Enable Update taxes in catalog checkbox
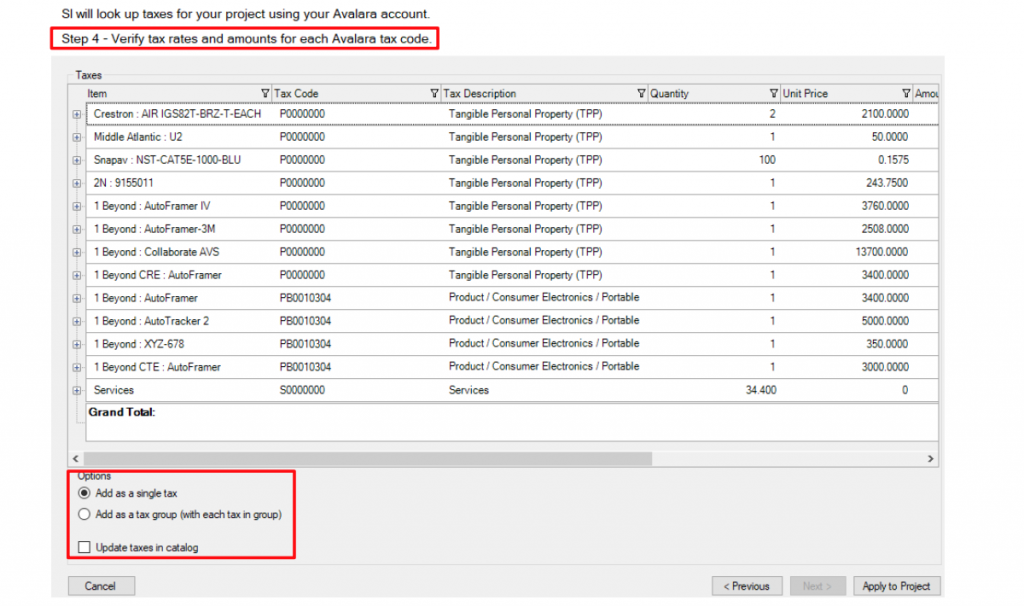The image size is (1024, 606). point(84,547)
